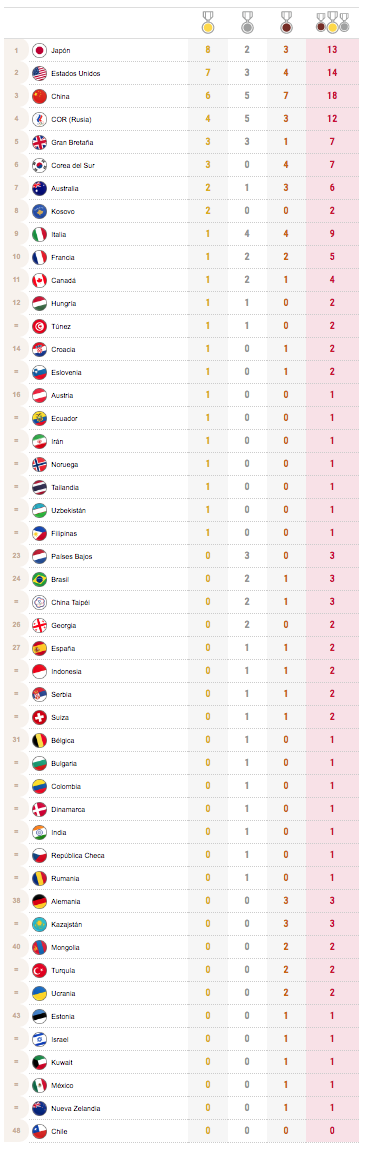
Task: Click the Canadá flag icon
Action: click(40, 280)
